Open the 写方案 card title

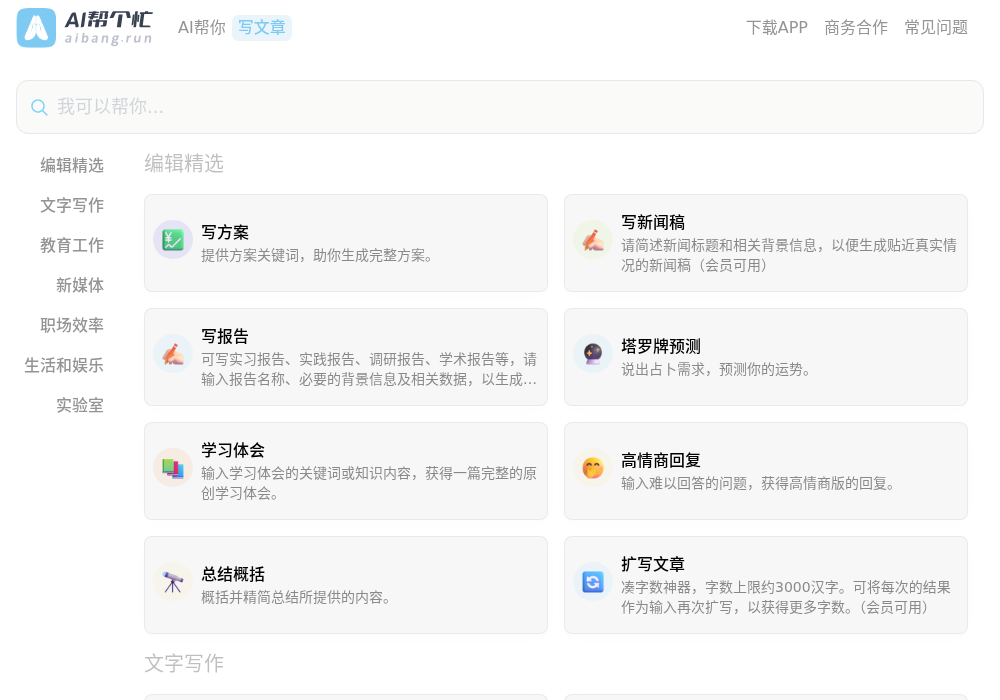(x=225, y=232)
